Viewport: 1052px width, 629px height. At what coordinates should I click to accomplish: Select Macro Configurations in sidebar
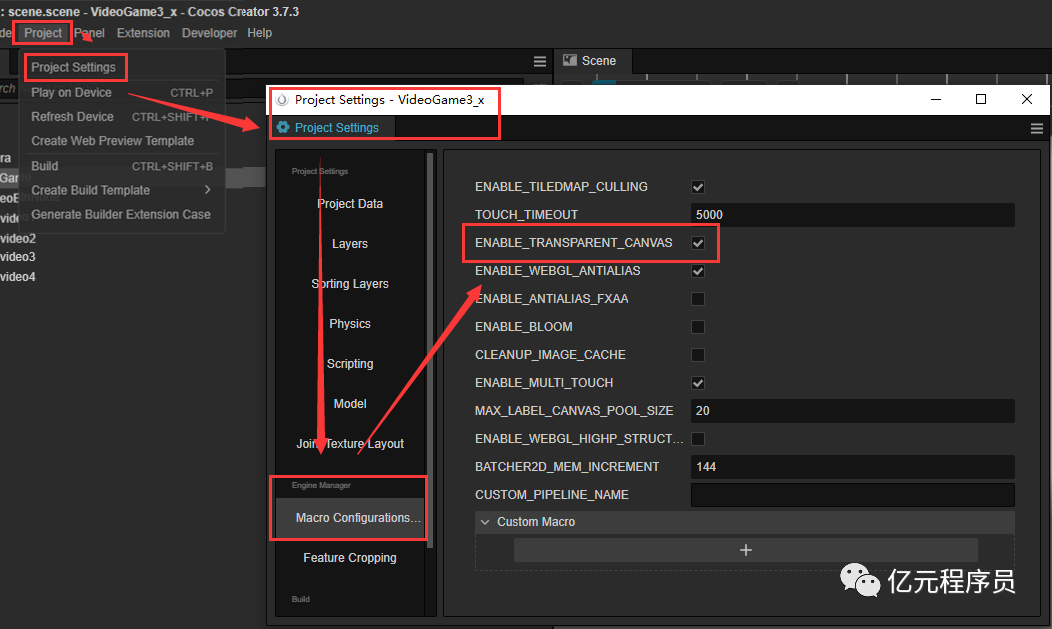tap(350, 518)
